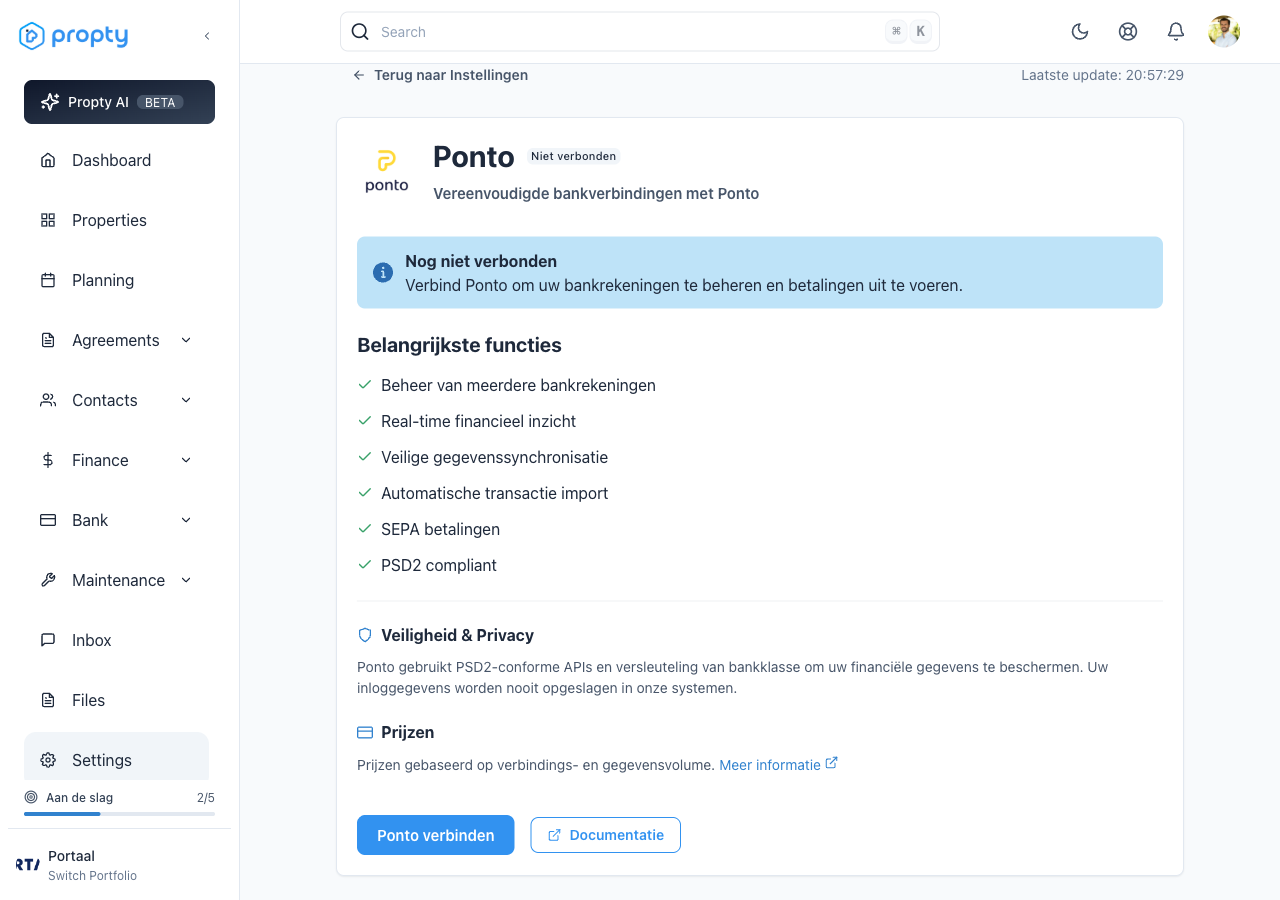The width and height of the screenshot is (1280, 900).
Task: Click the Maintenance wrench icon
Action: click(x=48, y=580)
